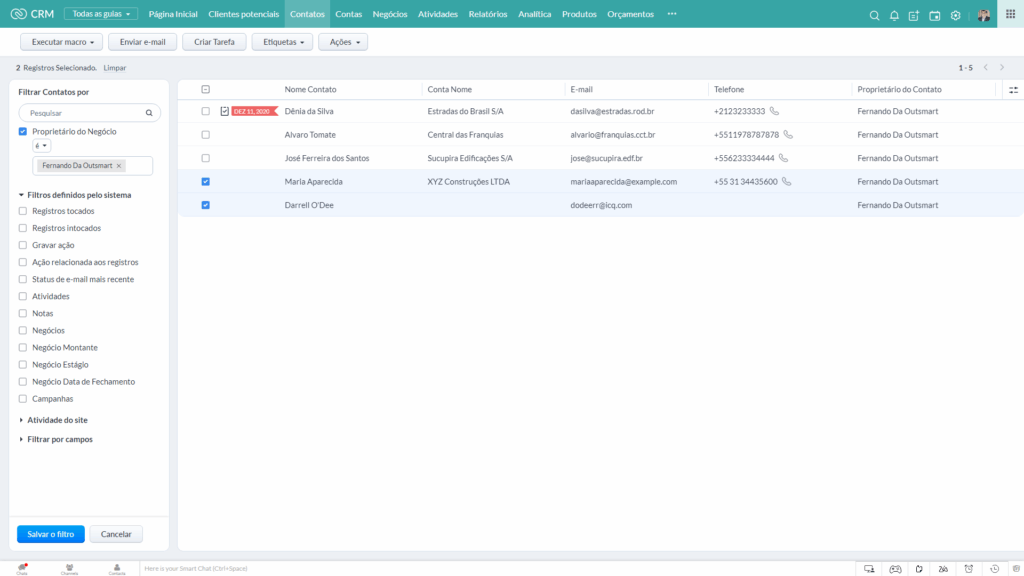Toggle the select-all checkbox in the table header

[x=206, y=89]
